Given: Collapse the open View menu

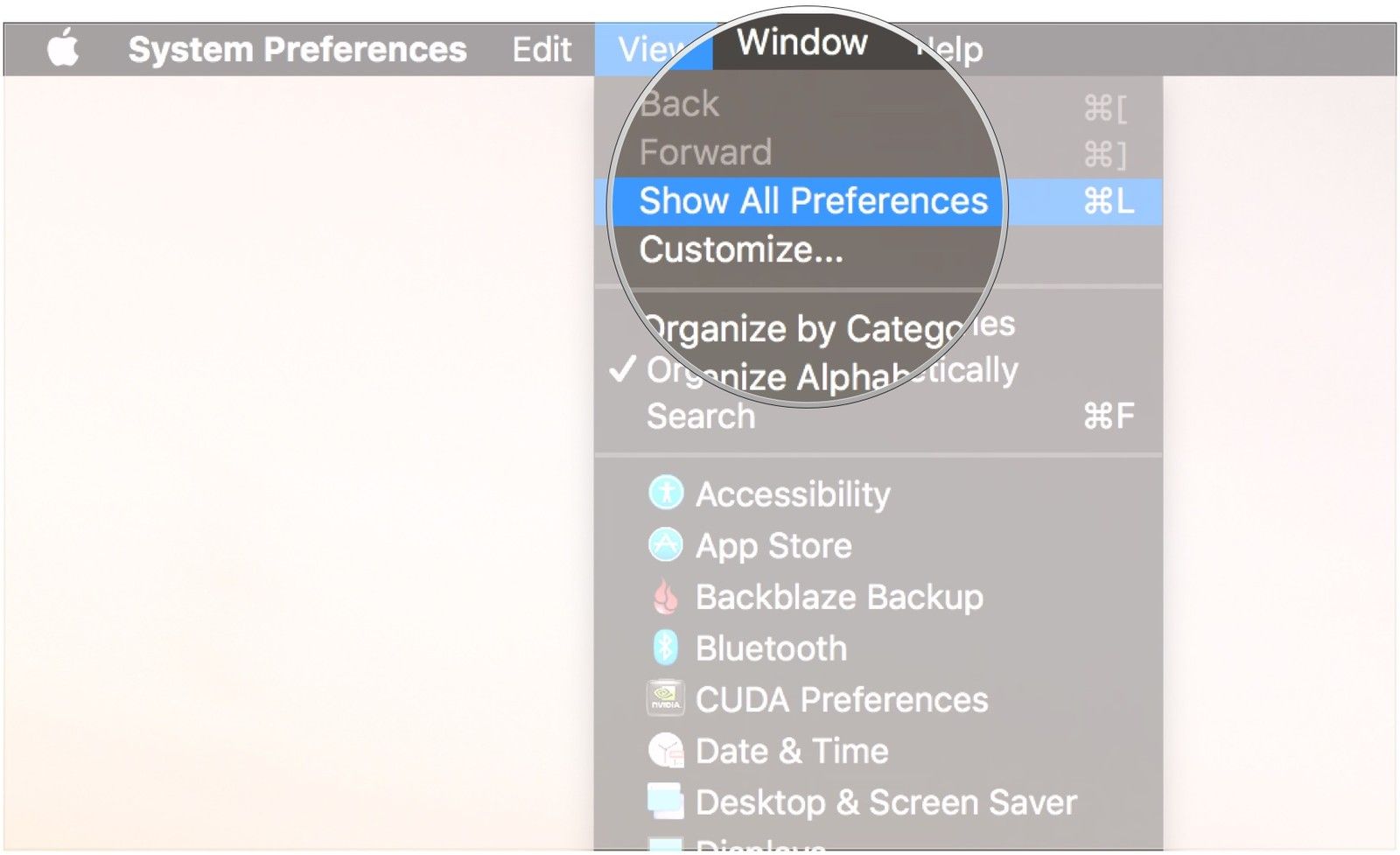Looking at the screenshot, I should (x=649, y=49).
